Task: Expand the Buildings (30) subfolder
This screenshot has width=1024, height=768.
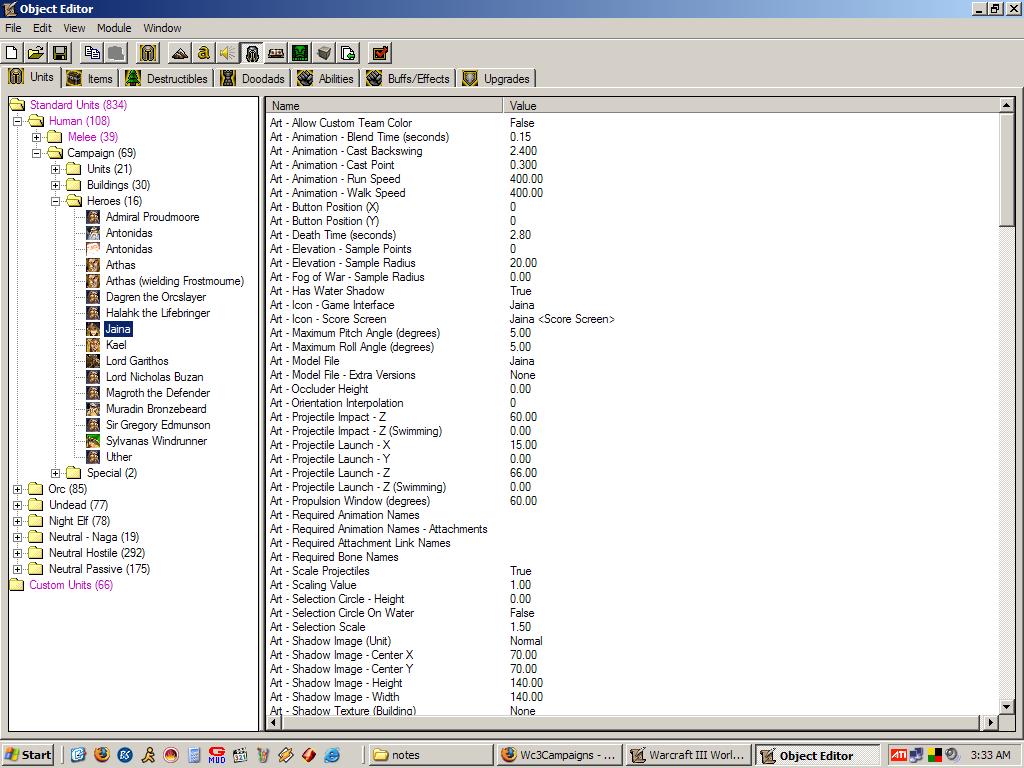Action: [x=56, y=185]
